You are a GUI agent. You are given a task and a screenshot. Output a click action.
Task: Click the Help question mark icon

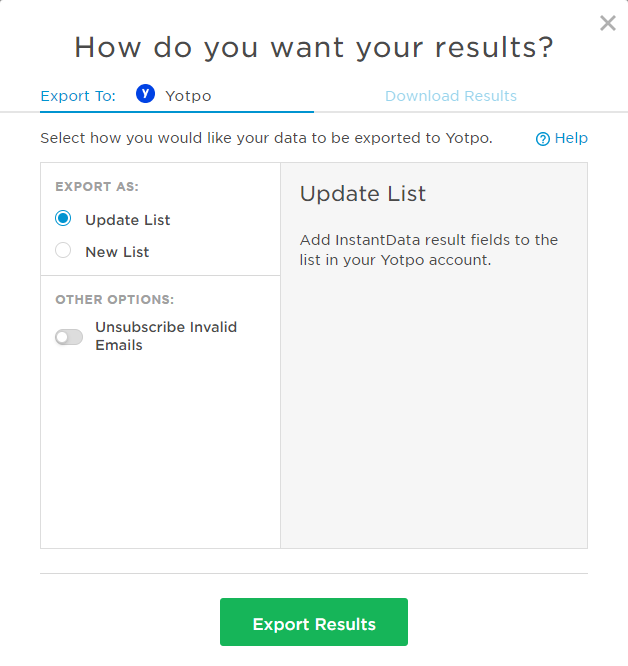543,139
